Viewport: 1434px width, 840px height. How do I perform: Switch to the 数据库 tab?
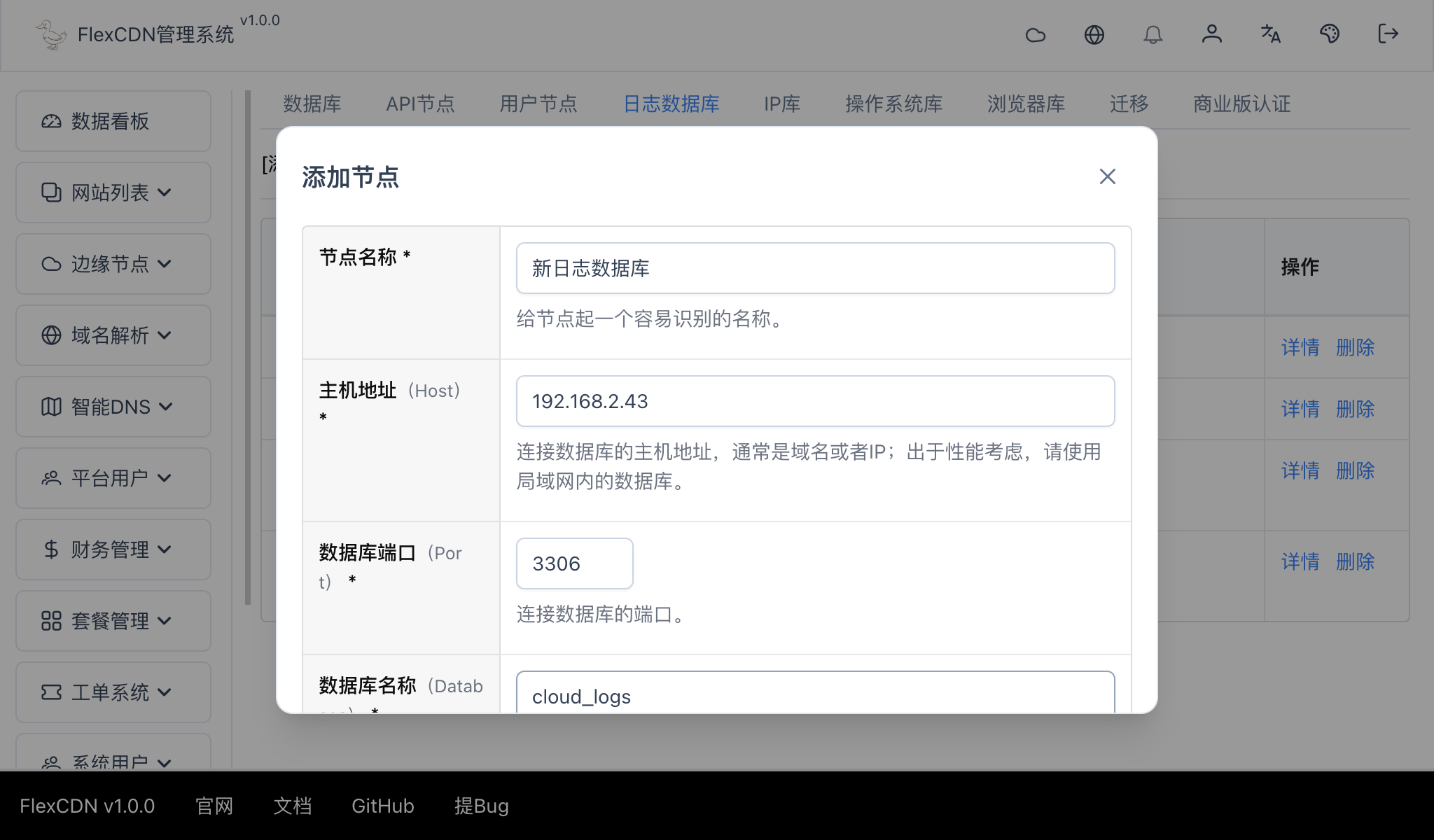click(312, 104)
